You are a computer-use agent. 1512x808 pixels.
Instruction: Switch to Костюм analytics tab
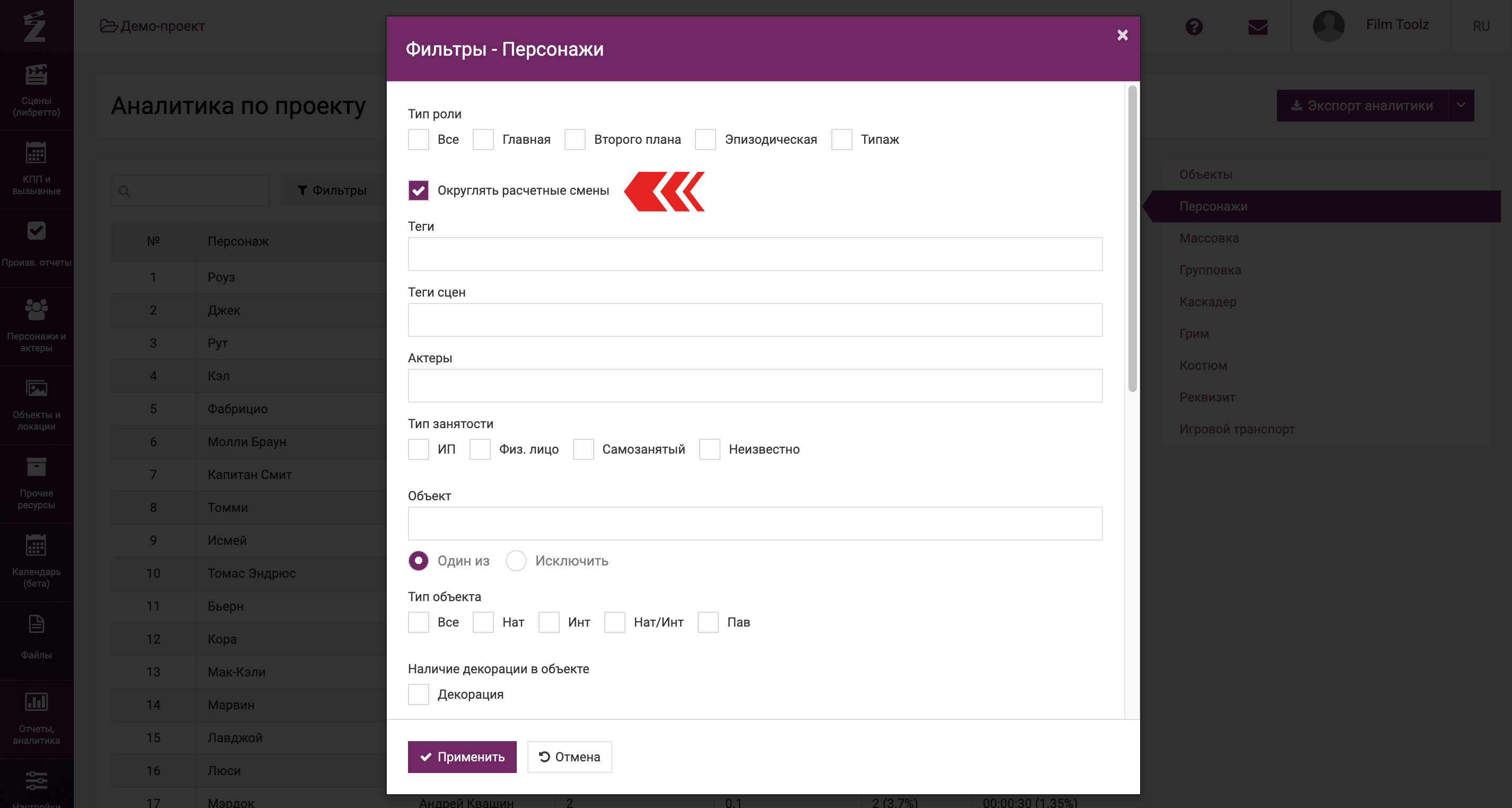tap(1203, 365)
